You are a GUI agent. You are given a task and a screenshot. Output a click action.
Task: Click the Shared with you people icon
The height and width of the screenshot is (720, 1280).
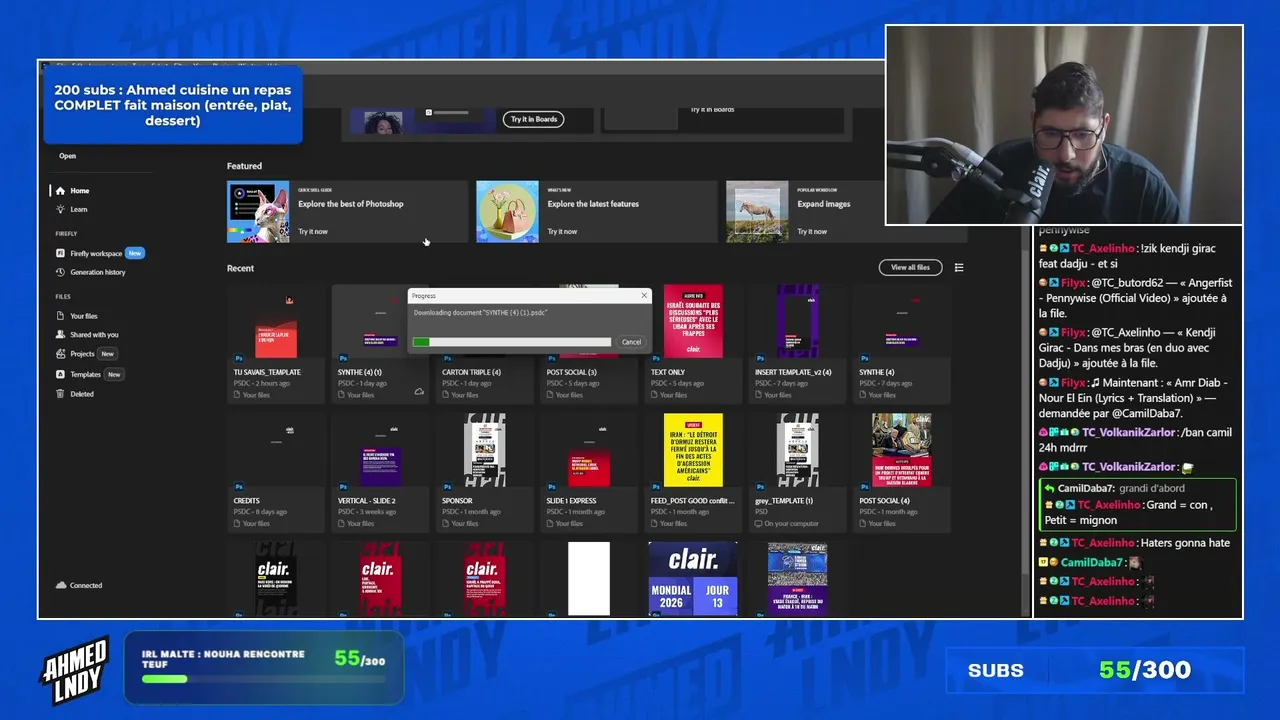pyautogui.click(x=60, y=335)
